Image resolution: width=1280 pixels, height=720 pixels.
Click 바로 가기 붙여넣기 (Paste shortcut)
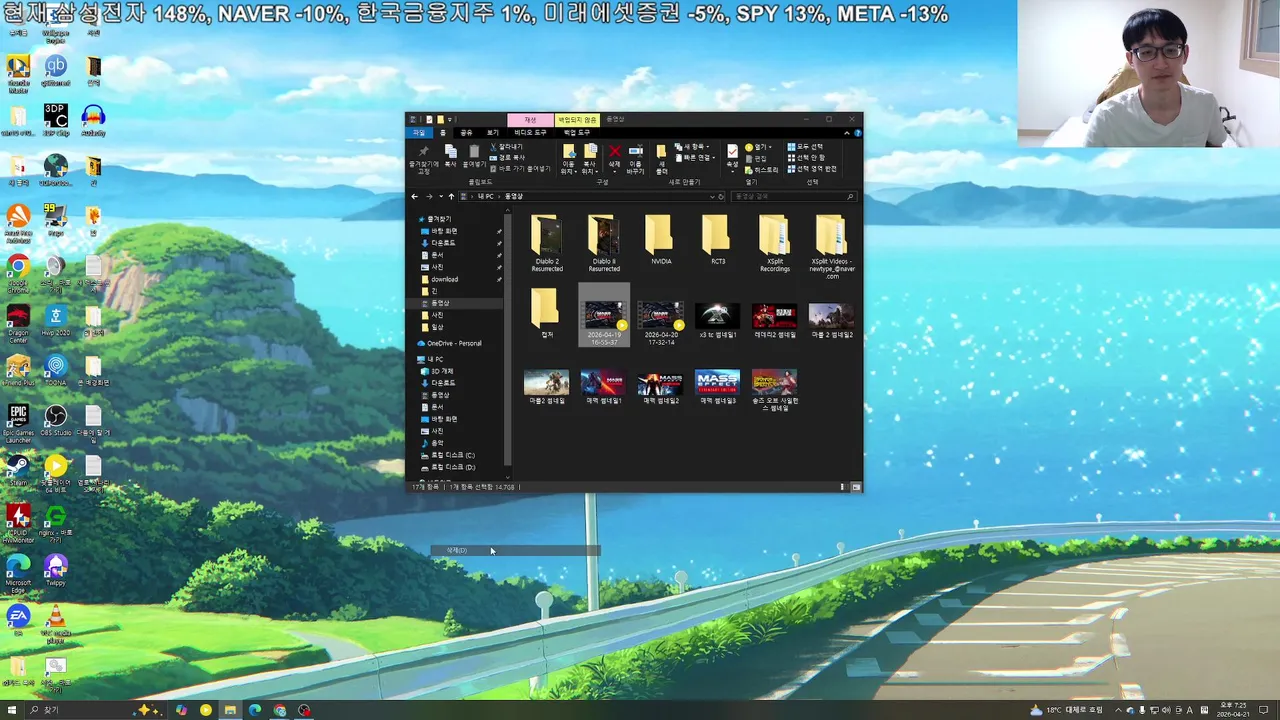pos(519,169)
